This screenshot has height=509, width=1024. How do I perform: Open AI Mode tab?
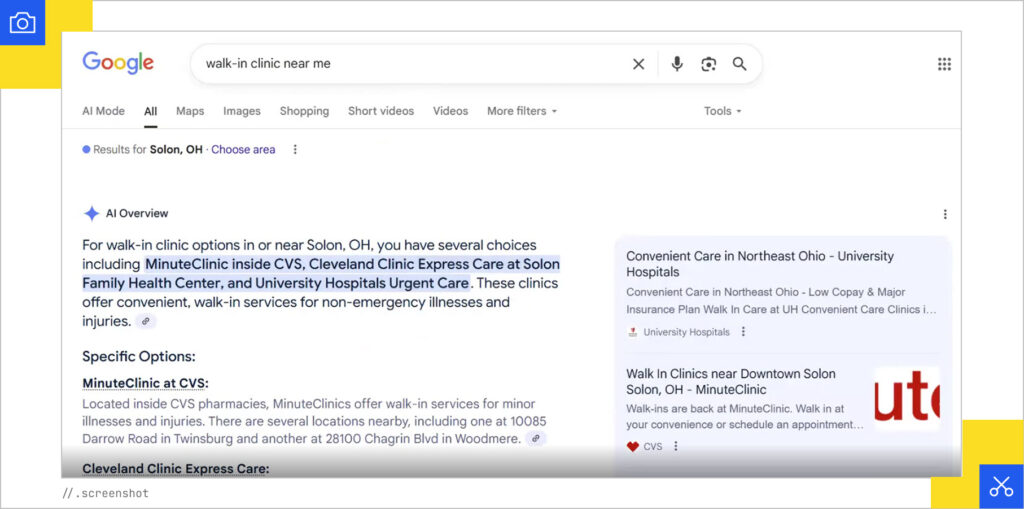click(103, 111)
